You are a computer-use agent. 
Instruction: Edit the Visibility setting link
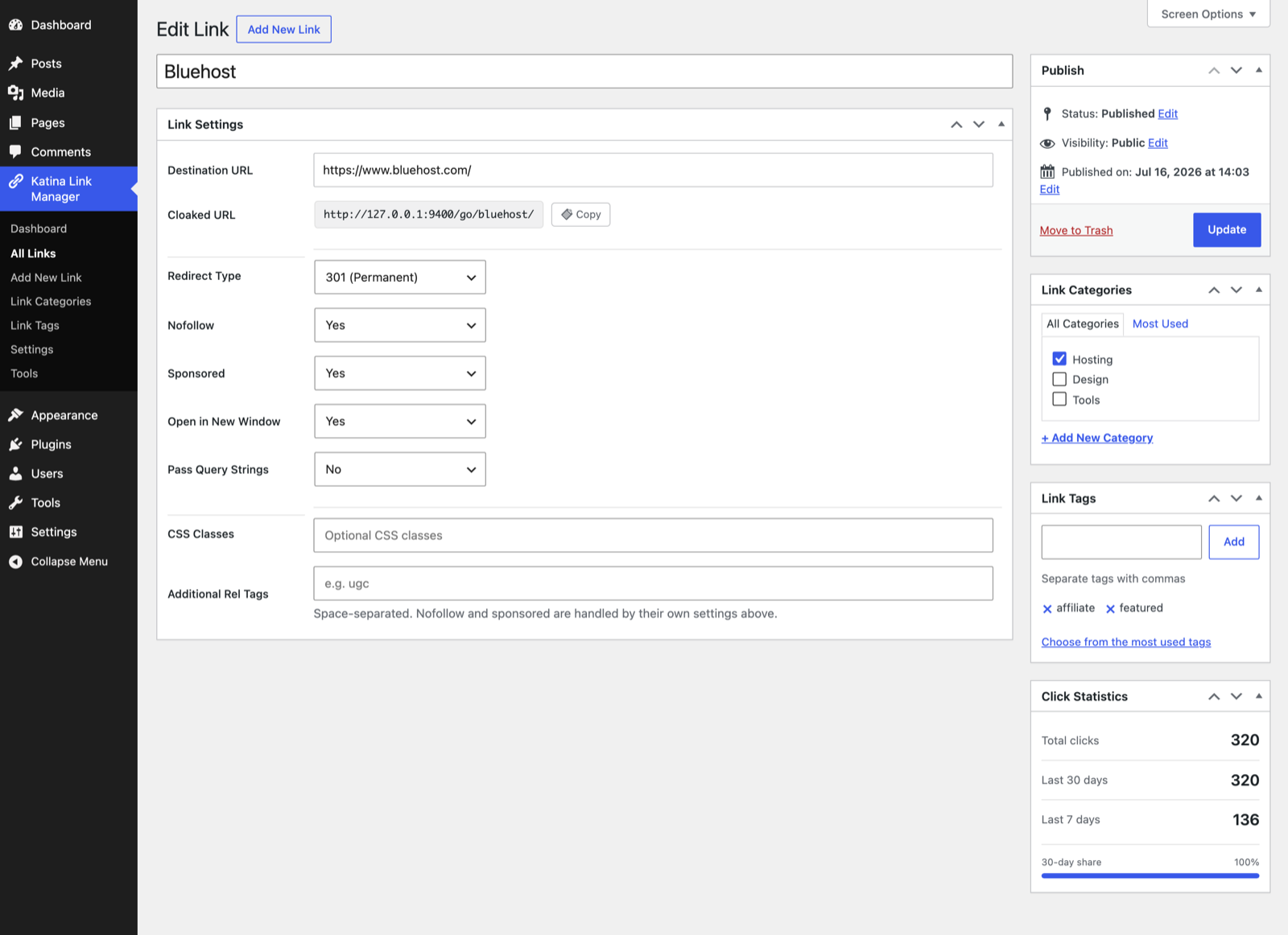pyautogui.click(x=1158, y=143)
